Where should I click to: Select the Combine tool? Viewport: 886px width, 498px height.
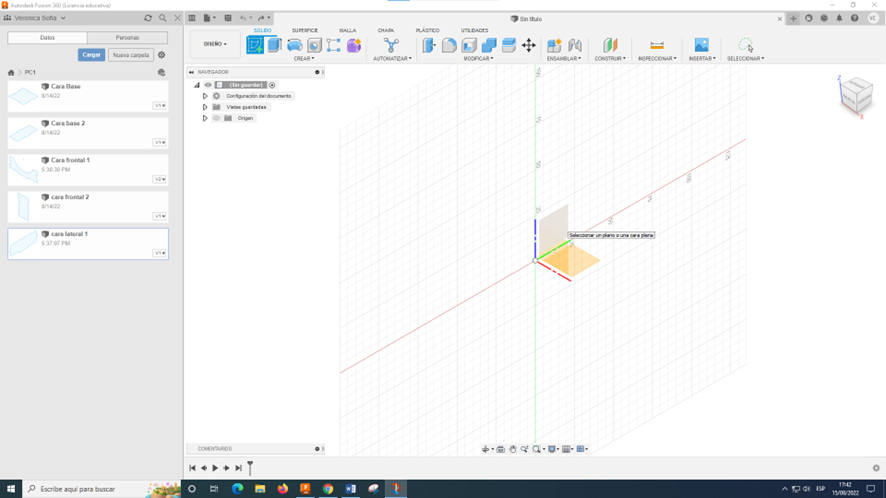(489, 45)
